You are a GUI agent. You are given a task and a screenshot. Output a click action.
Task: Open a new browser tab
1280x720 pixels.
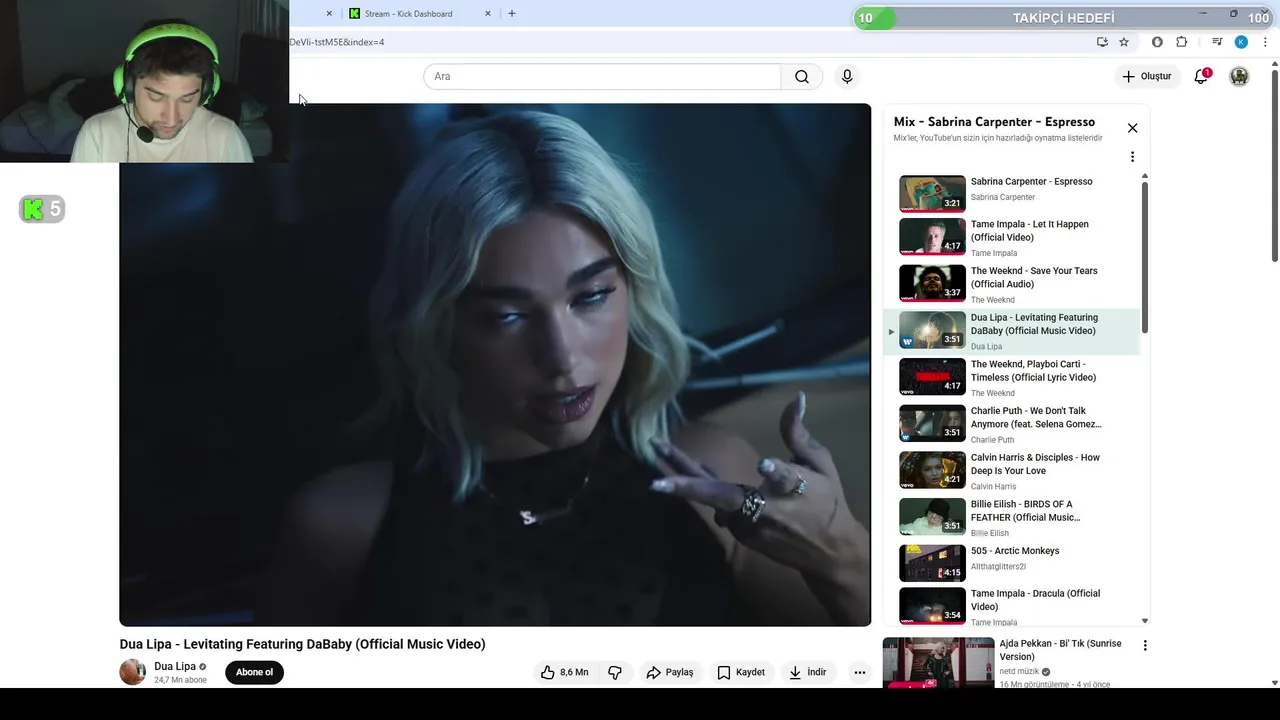(512, 14)
